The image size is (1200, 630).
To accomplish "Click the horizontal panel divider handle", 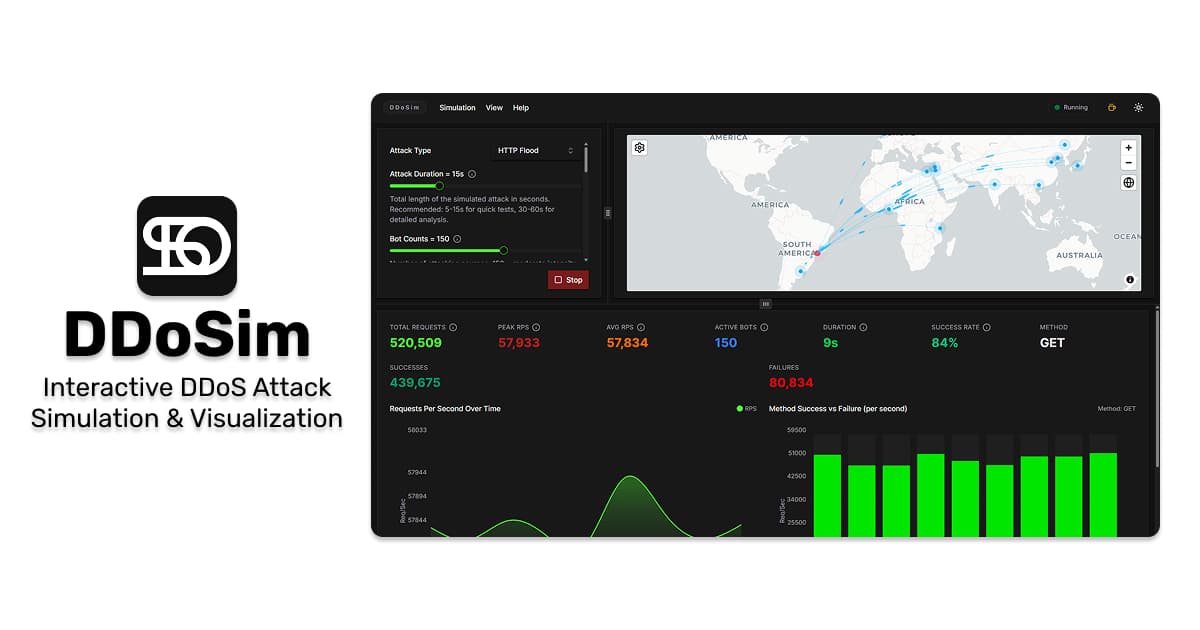I will pyautogui.click(x=765, y=303).
